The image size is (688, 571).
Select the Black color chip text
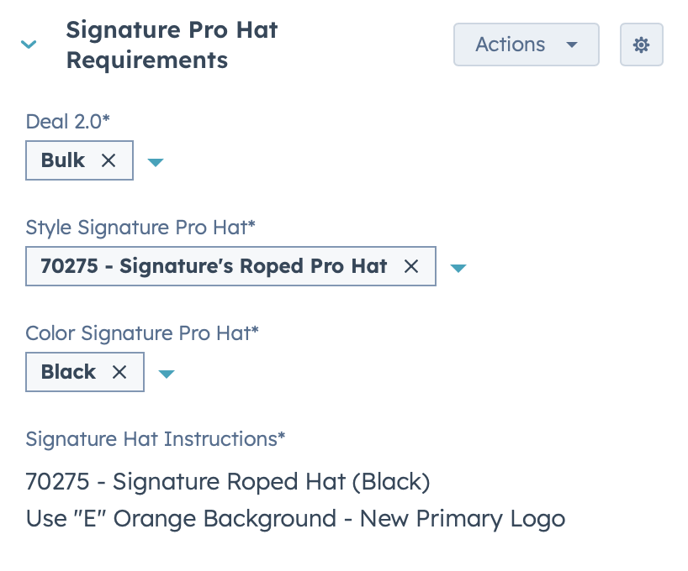[x=68, y=372]
